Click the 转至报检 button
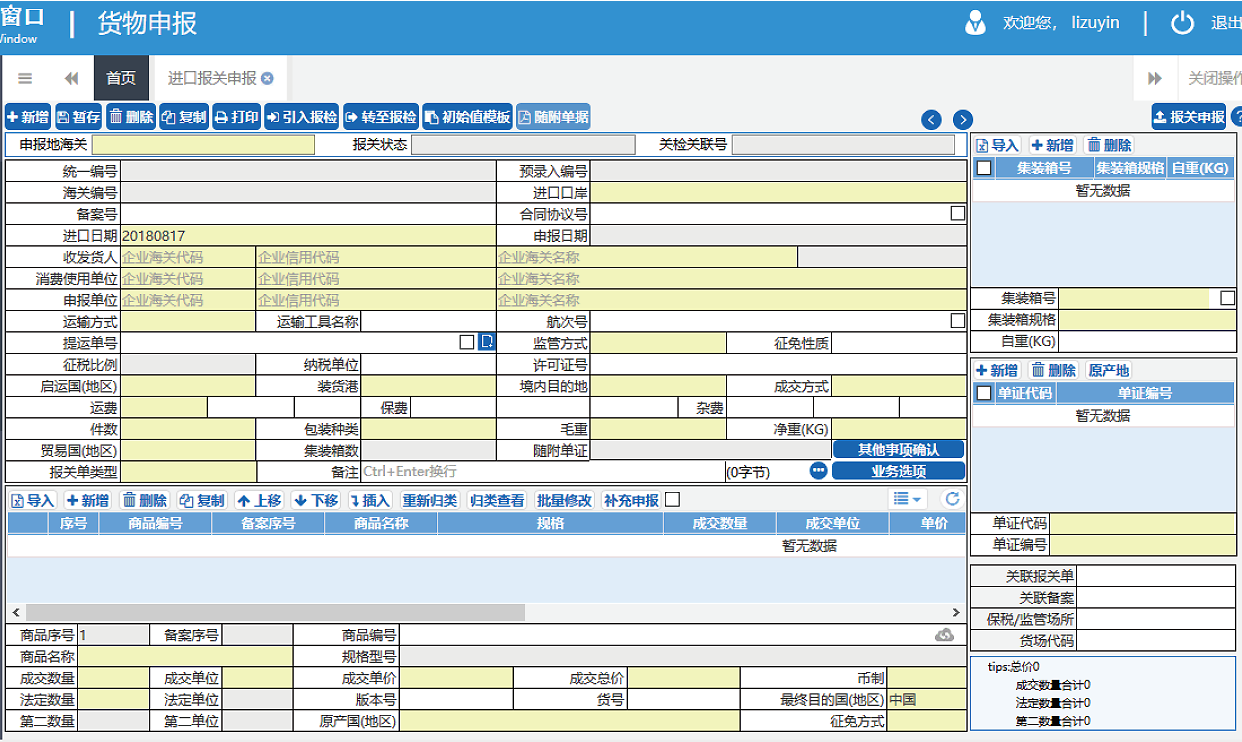The width and height of the screenshot is (1242, 742). point(381,117)
